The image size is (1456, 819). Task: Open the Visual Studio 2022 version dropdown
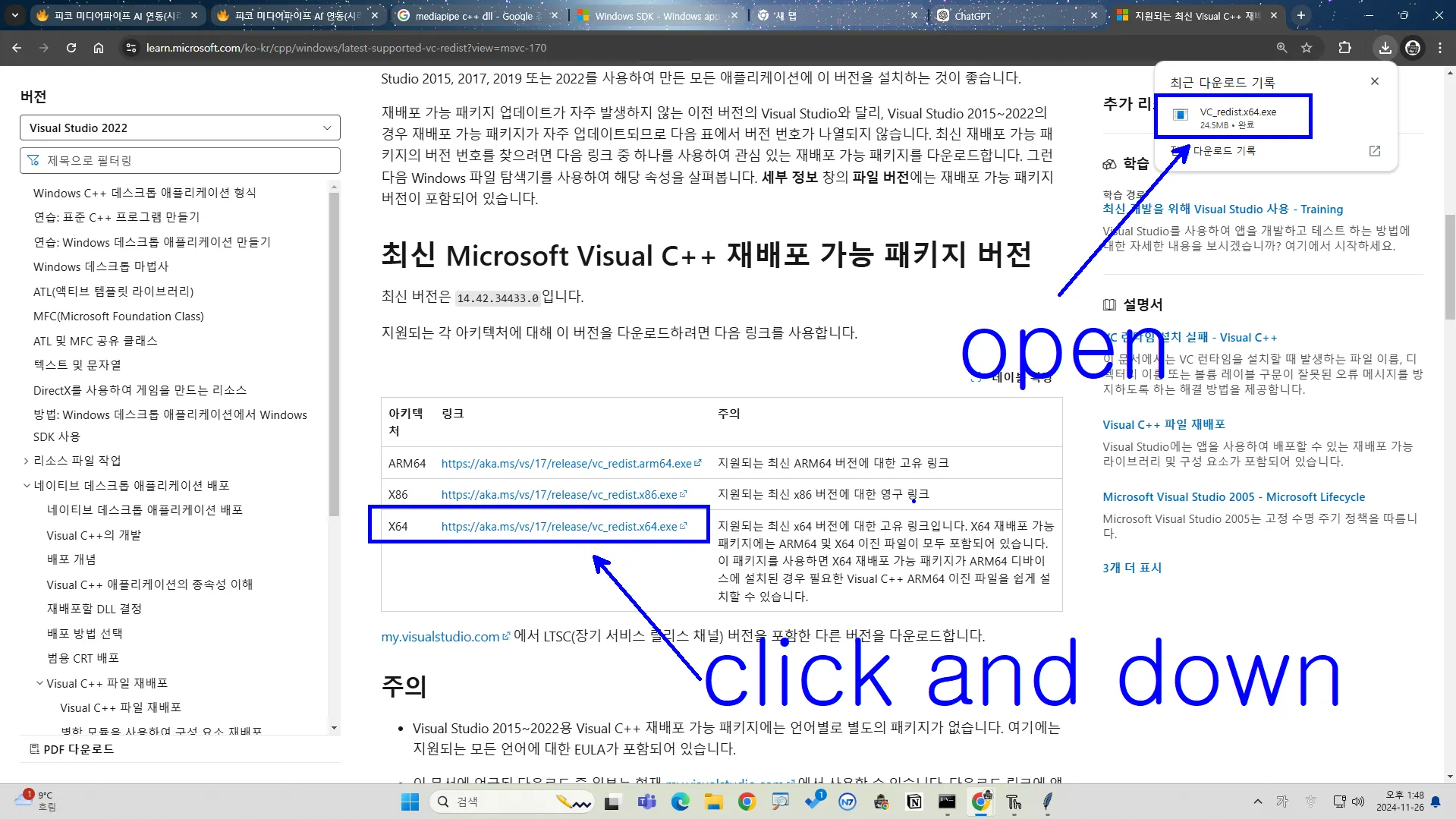click(x=180, y=128)
